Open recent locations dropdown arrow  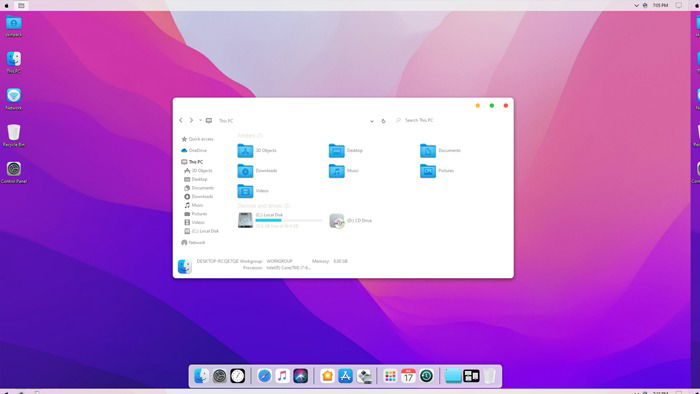(x=200, y=120)
